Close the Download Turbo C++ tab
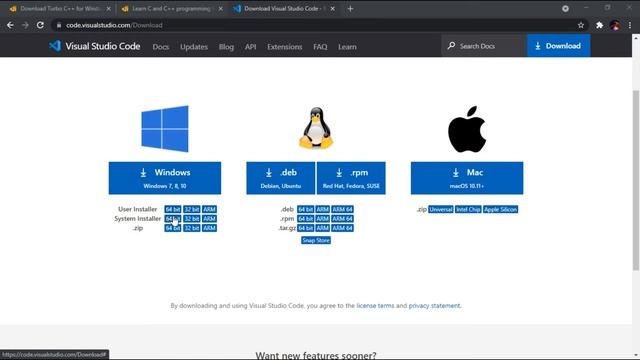Viewport: 640px width, 360px height. 109,9
